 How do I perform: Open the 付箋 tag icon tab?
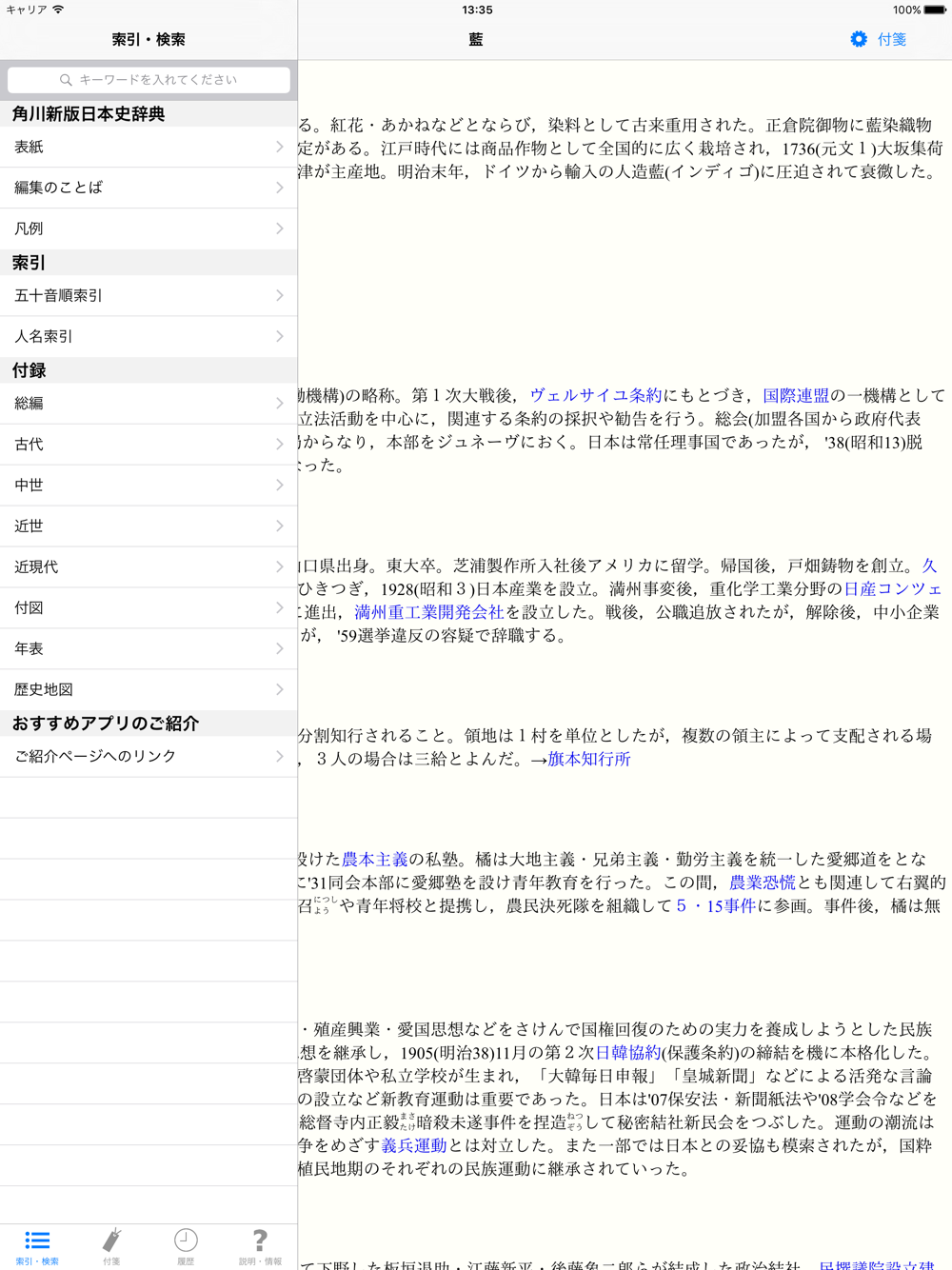[111, 1246]
